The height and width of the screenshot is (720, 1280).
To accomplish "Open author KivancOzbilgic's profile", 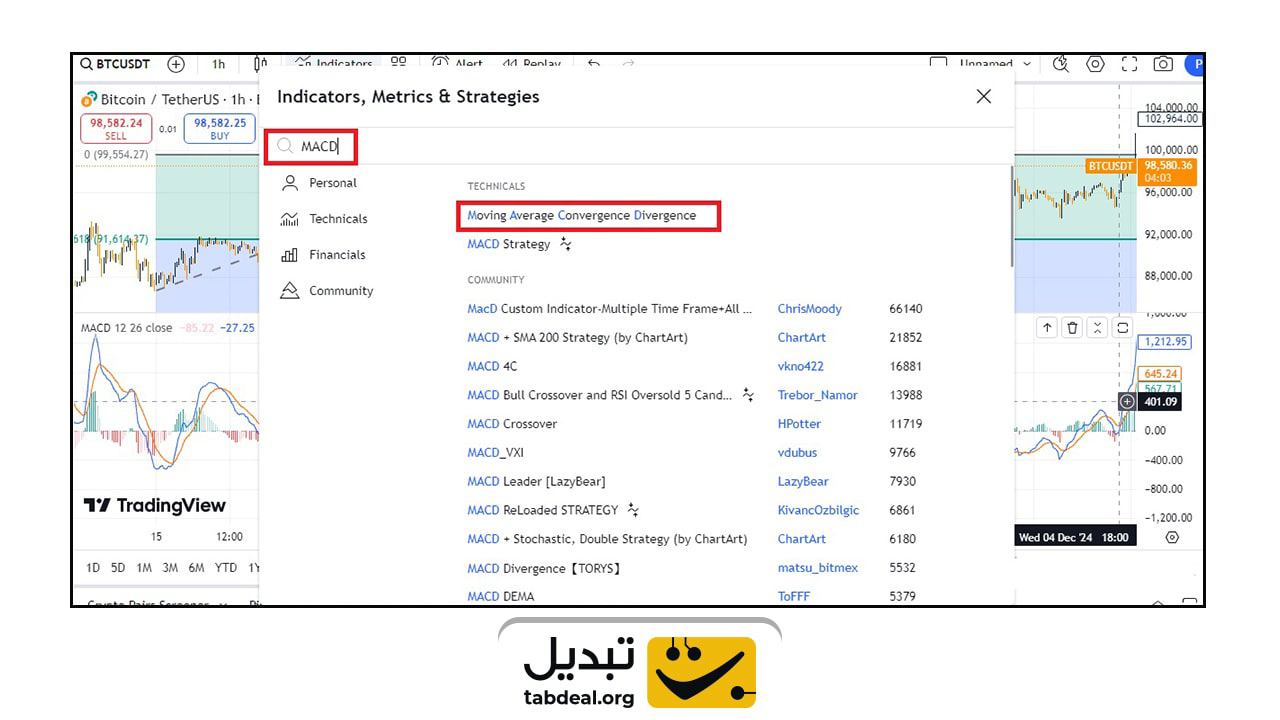I will pos(819,510).
